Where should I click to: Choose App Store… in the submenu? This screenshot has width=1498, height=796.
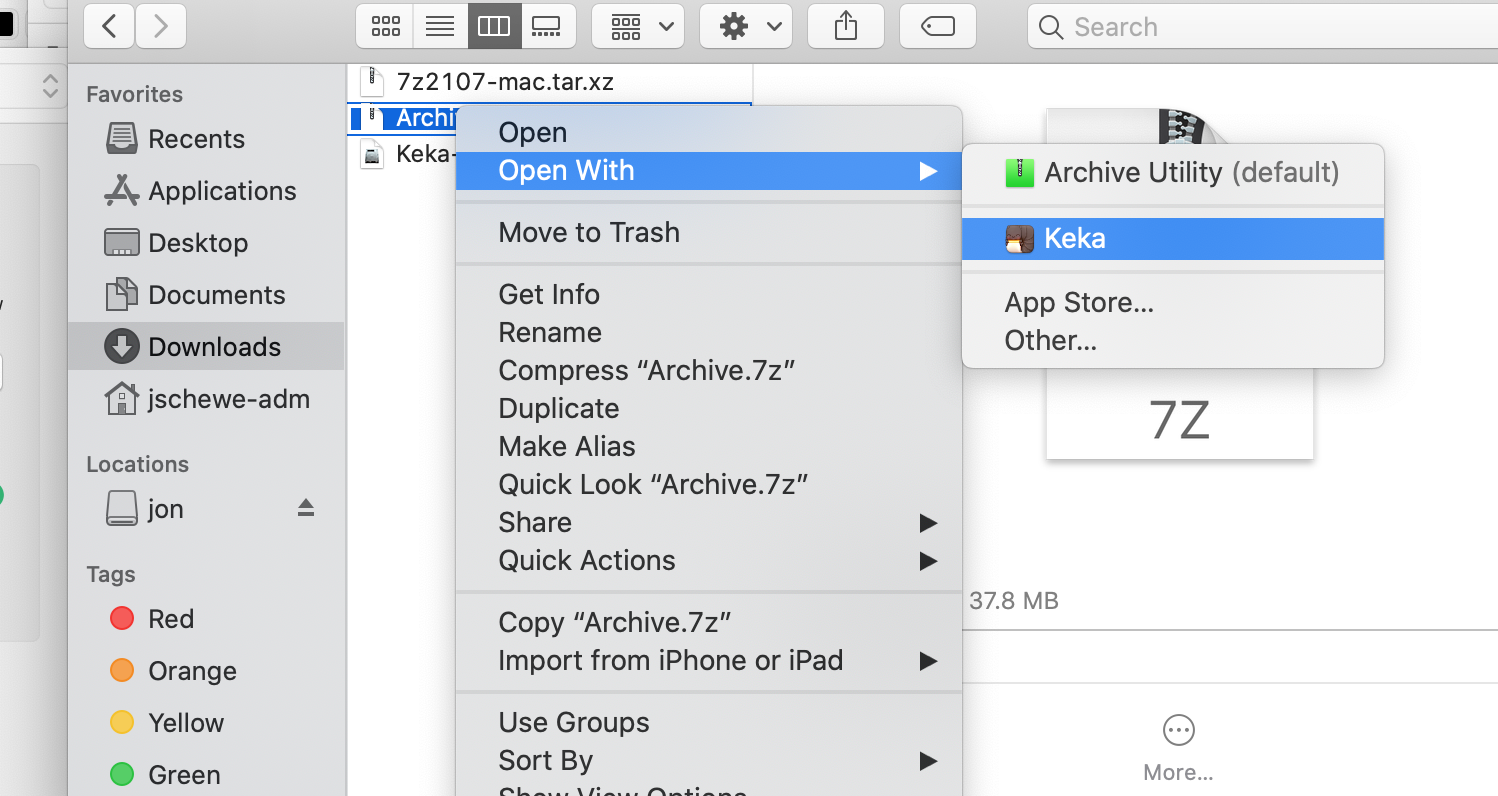click(1173, 302)
